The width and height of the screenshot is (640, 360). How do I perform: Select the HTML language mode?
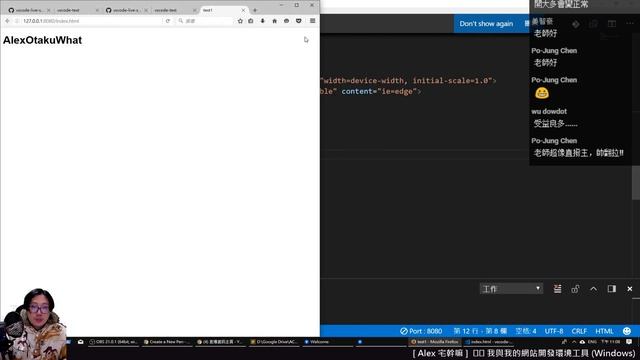click(x=604, y=331)
